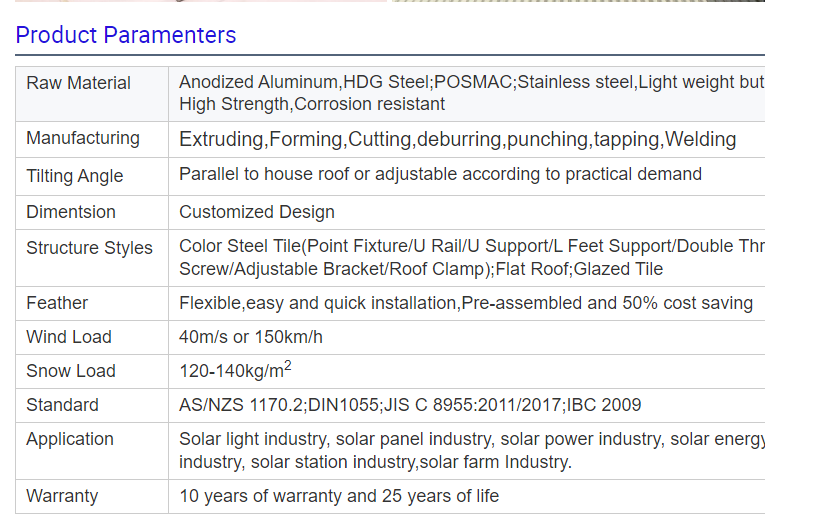This screenshot has height=527, width=835.
Task: Select the Snow Load label
Action: point(71,371)
